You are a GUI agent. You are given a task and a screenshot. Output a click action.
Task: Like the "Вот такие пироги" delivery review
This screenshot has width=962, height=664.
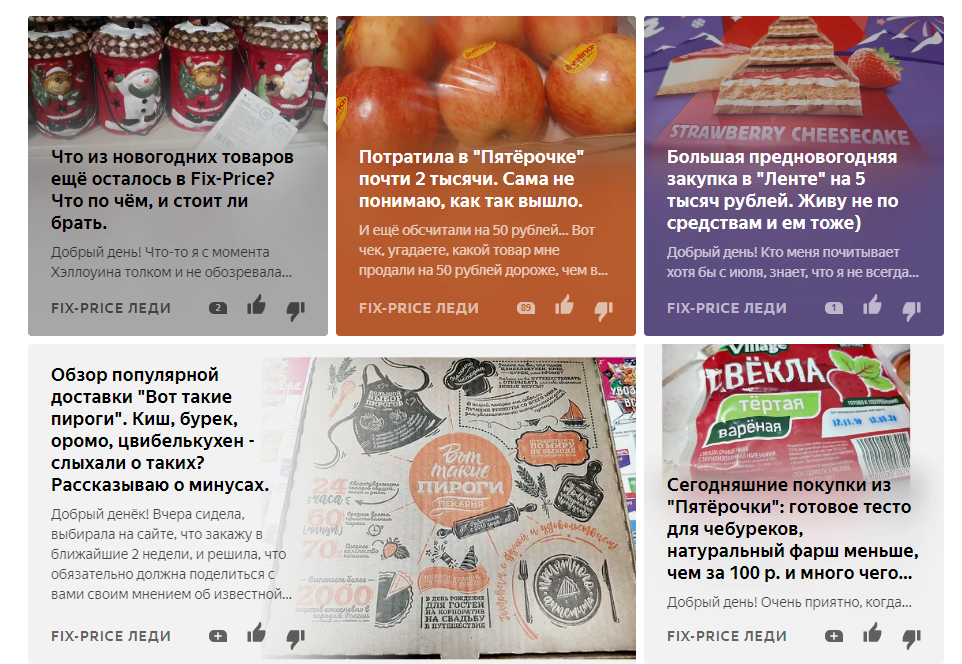pos(256,633)
